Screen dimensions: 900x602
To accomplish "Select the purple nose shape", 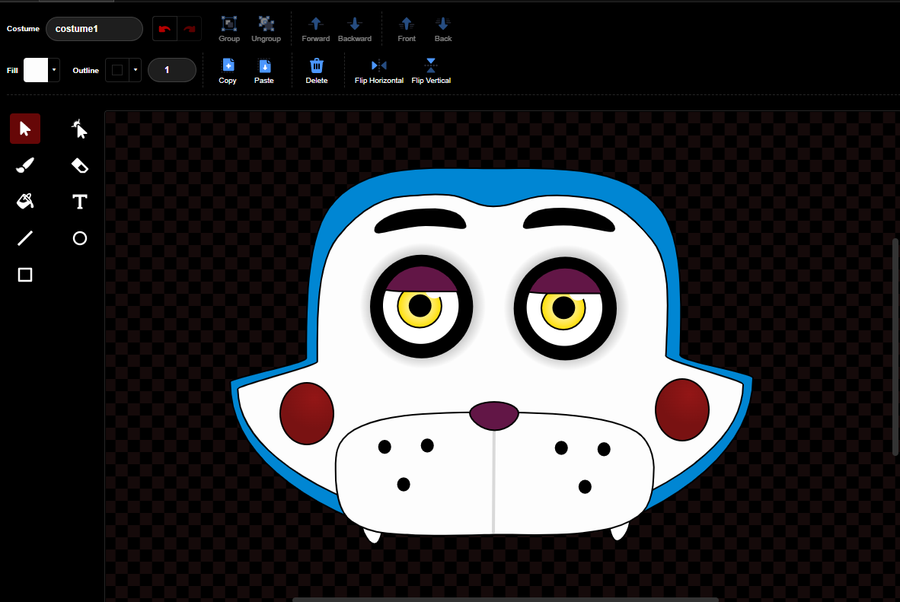I will 494,415.
